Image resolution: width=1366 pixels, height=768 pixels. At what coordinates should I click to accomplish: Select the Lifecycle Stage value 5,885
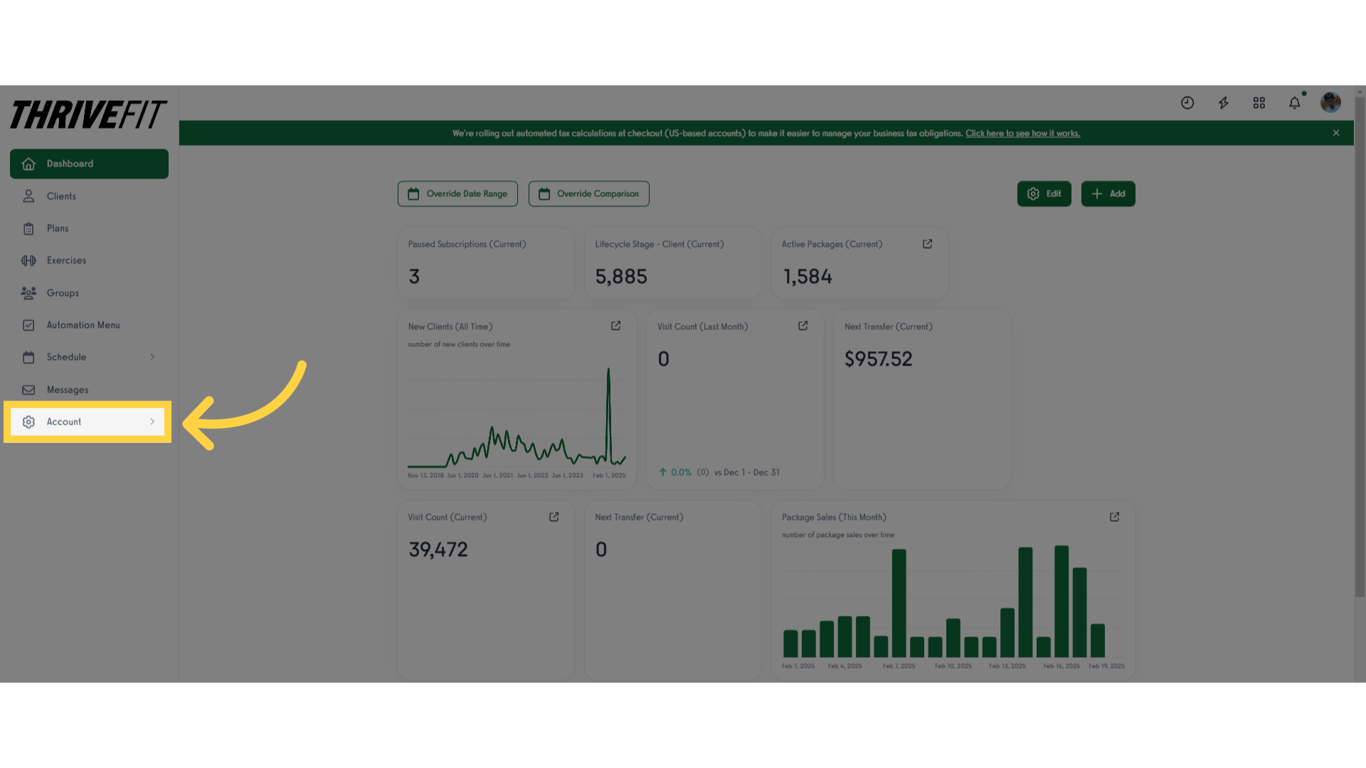point(621,277)
